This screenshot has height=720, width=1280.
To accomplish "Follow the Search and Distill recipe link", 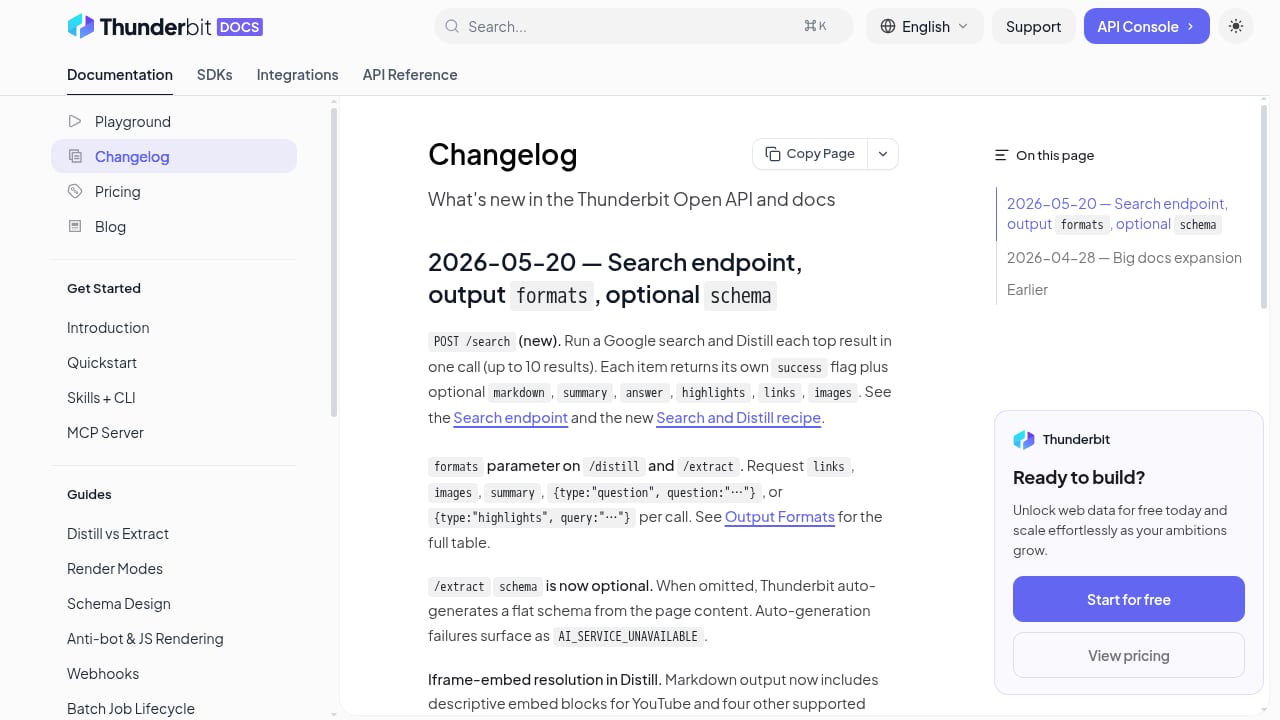I will pyautogui.click(x=738, y=417).
